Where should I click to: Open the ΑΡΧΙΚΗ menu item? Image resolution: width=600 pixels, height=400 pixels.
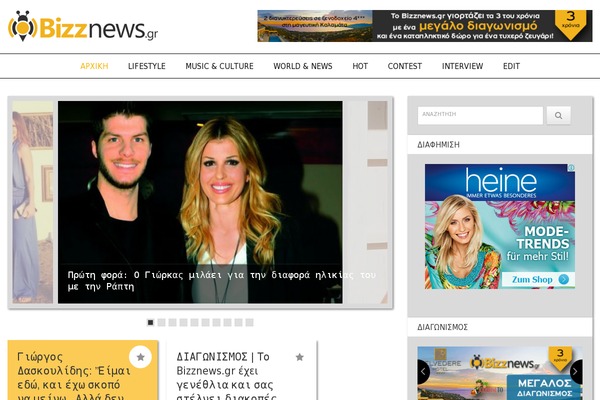tap(94, 66)
